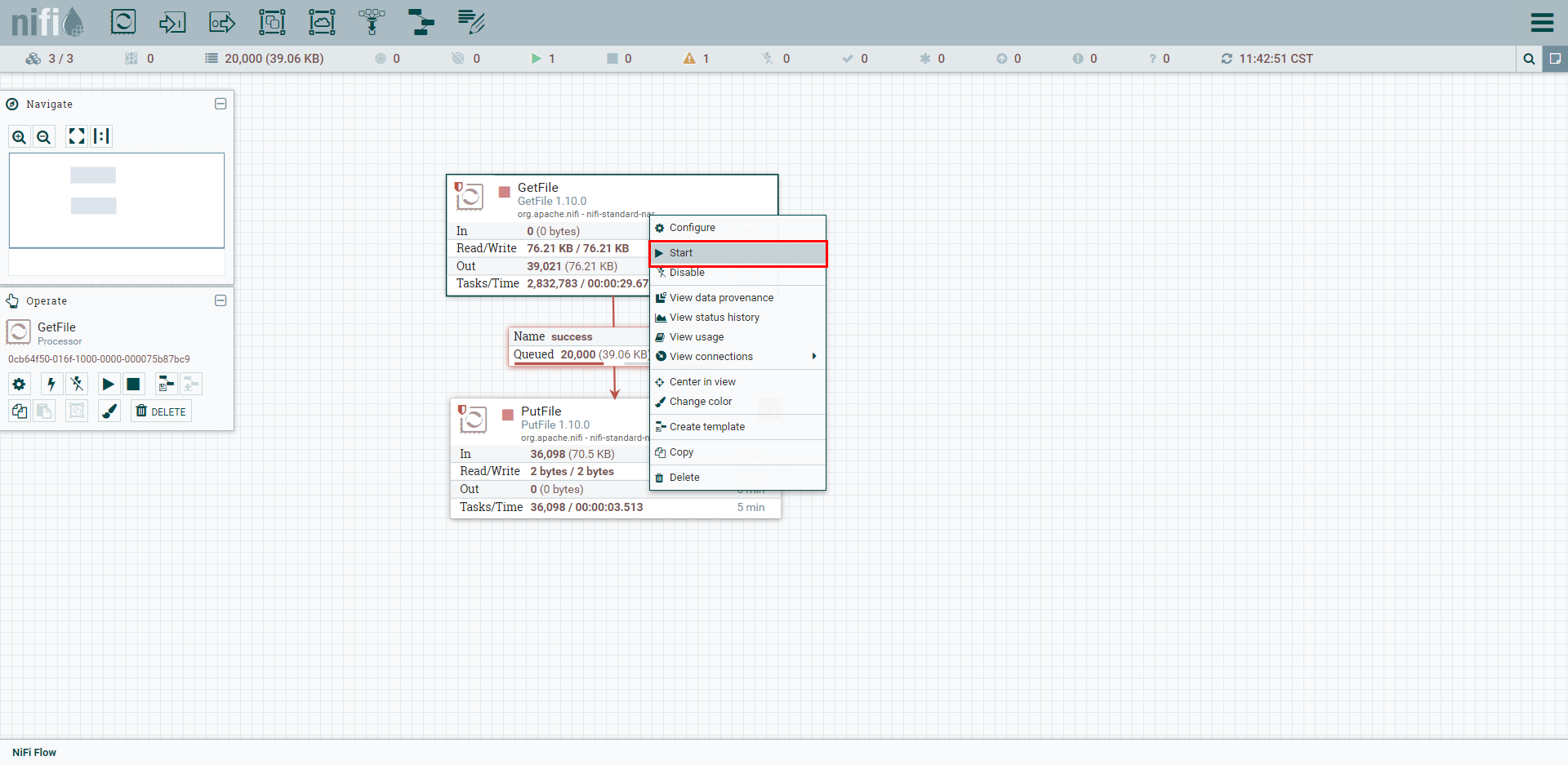This screenshot has width=1568, height=765.
Task: Start the processor from Operate panel
Action: tap(109, 384)
